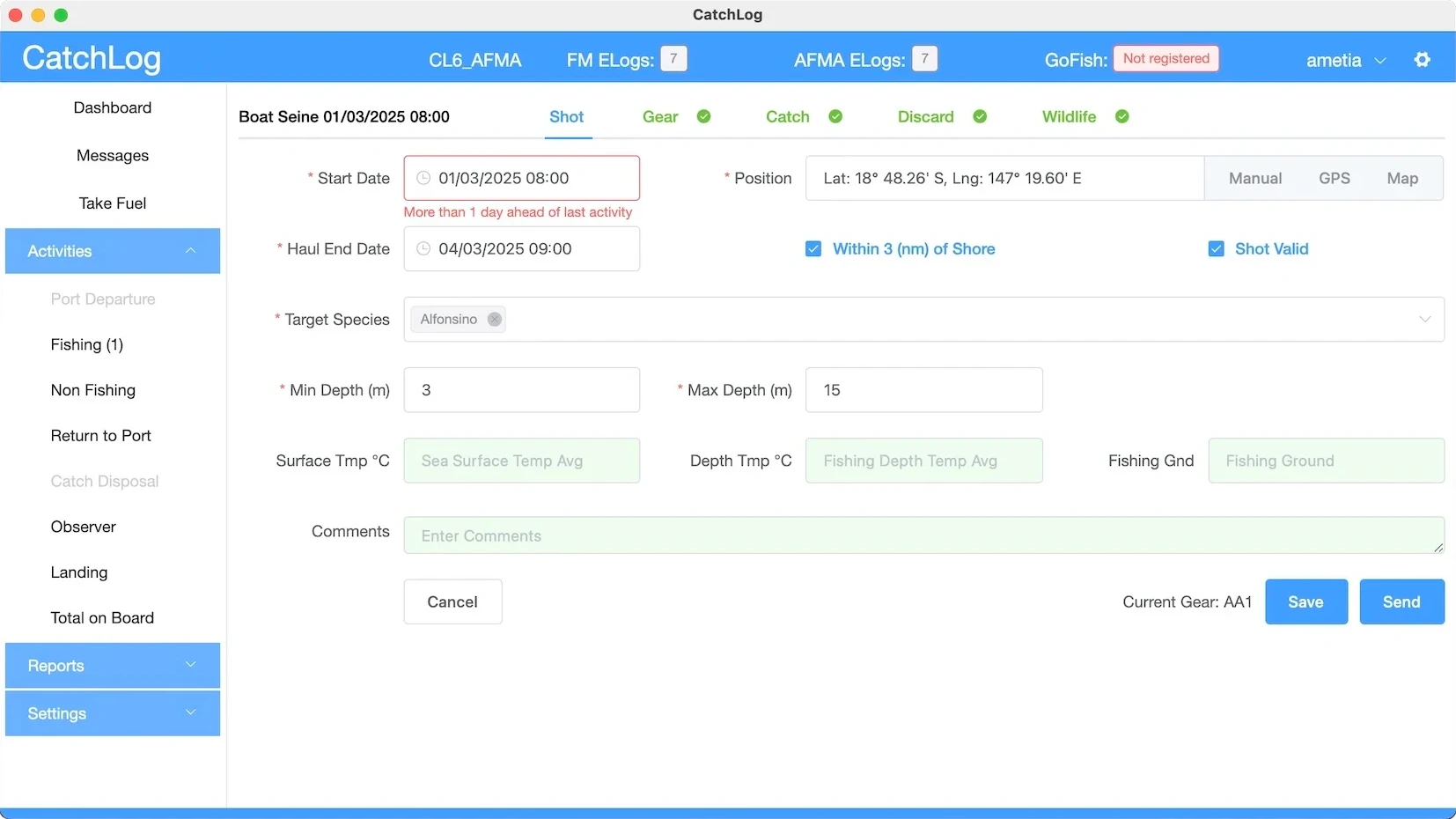Click the Enter Comments text field

point(923,535)
